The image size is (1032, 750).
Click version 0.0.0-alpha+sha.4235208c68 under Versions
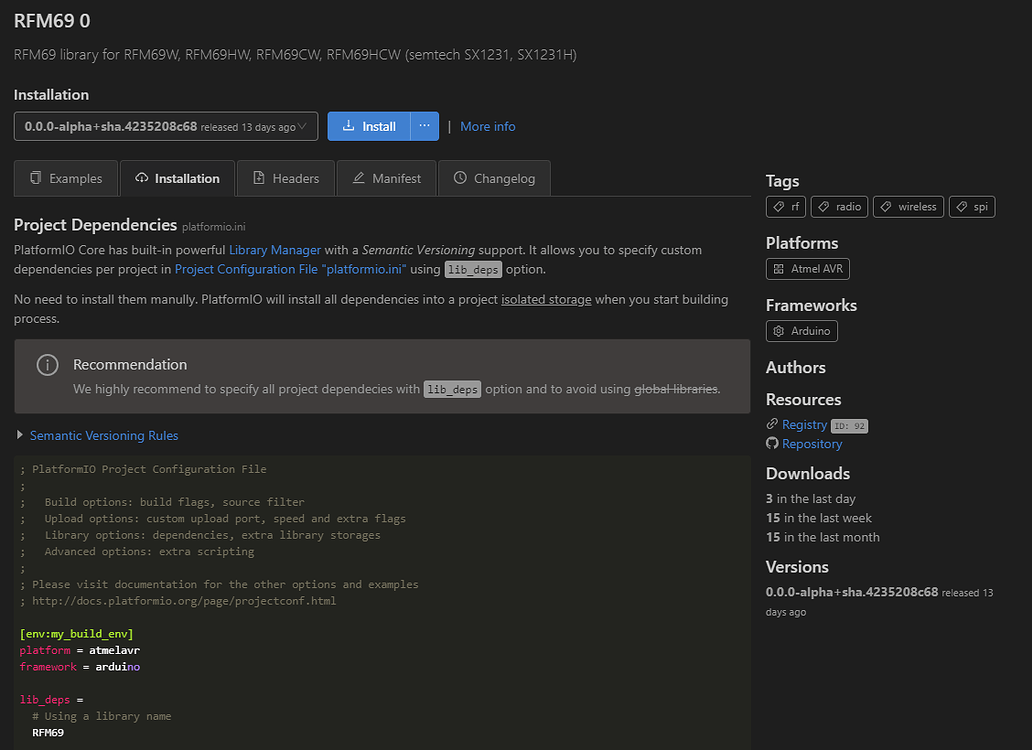[852, 591]
